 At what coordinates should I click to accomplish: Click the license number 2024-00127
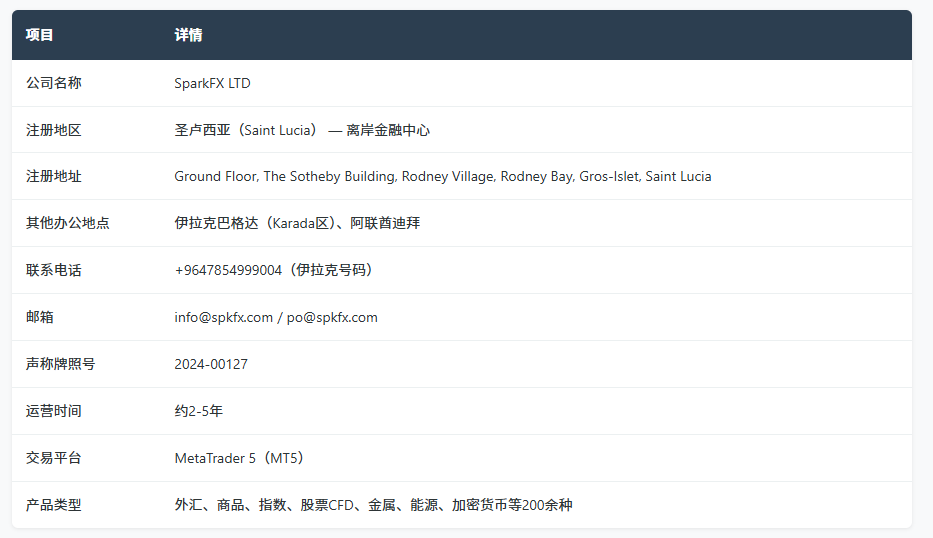(211, 364)
